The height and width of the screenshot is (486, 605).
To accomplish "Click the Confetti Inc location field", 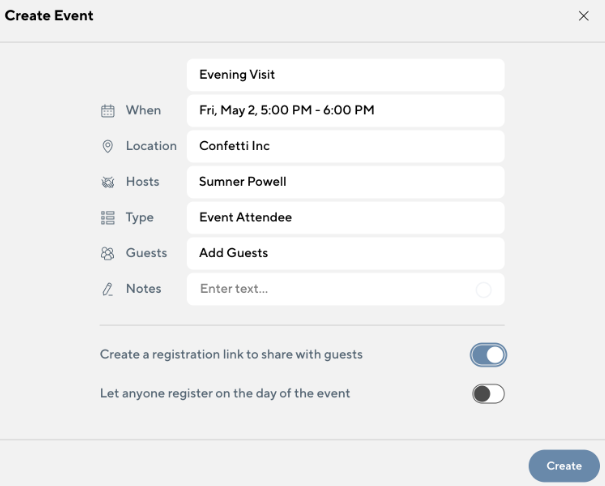I will tap(345, 146).
